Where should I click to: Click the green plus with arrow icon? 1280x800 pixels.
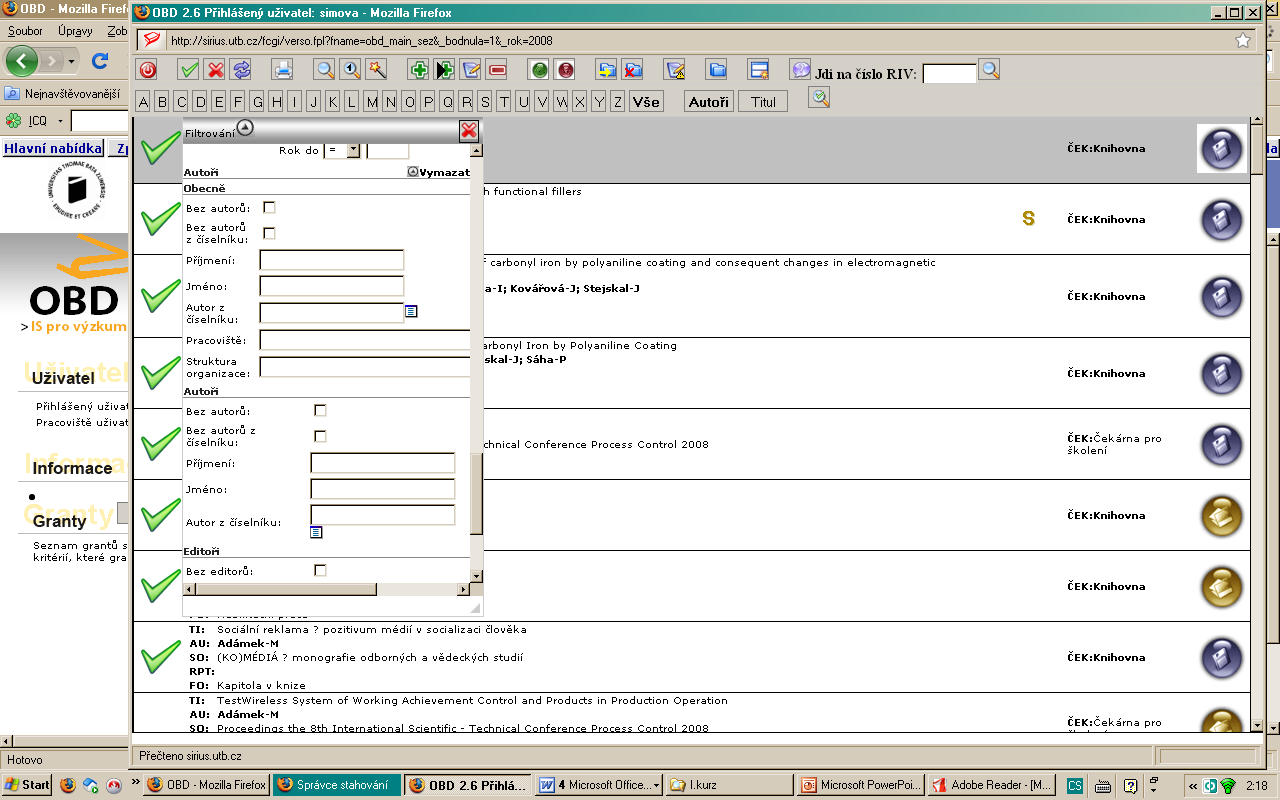click(x=445, y=70)
